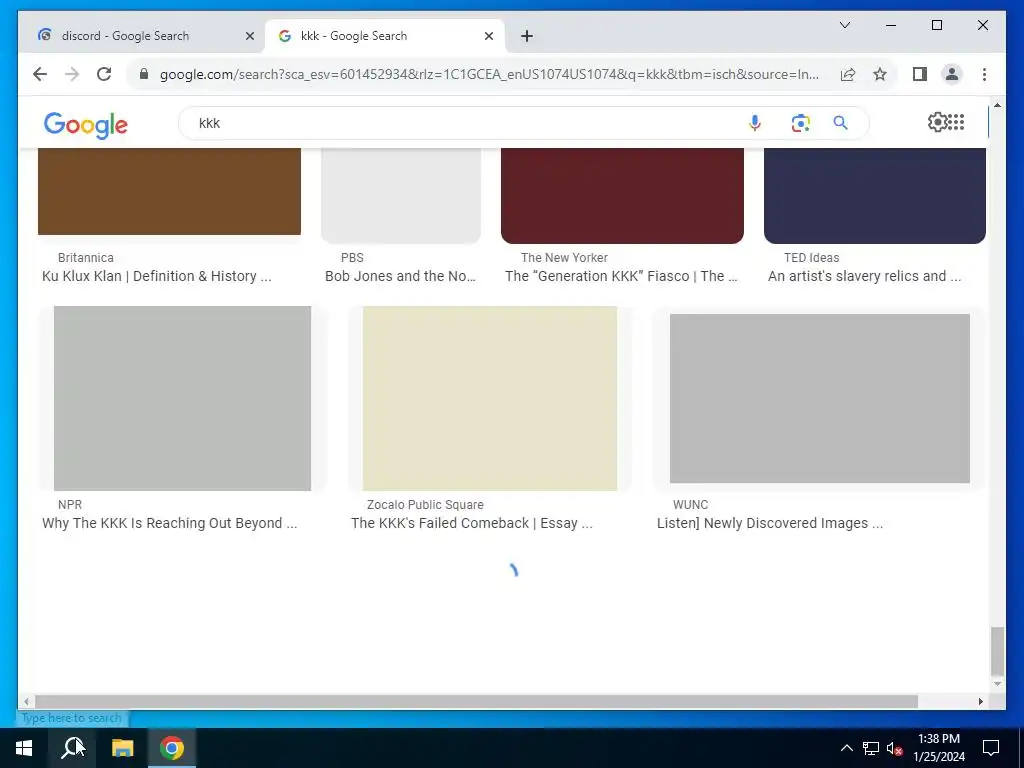The width and height of the screenshot is (1024, 768).
Task: Open the Bob Jones and the No... link
Action: click(400, 276)
